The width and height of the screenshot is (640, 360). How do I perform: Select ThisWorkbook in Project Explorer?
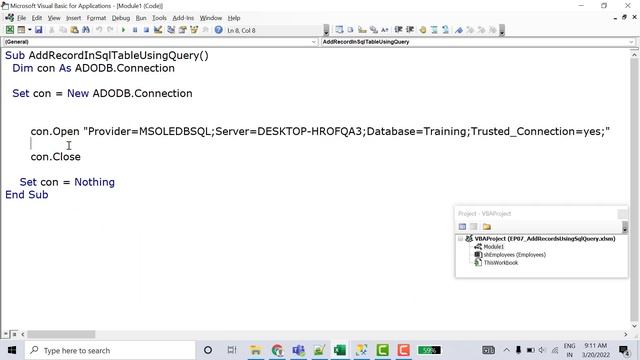coord(501,262)
